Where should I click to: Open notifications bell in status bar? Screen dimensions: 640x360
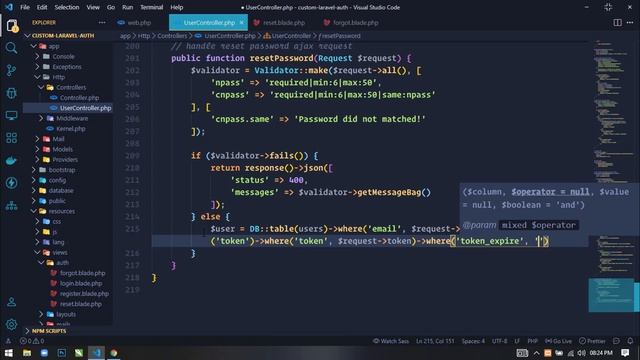point(630,341)
